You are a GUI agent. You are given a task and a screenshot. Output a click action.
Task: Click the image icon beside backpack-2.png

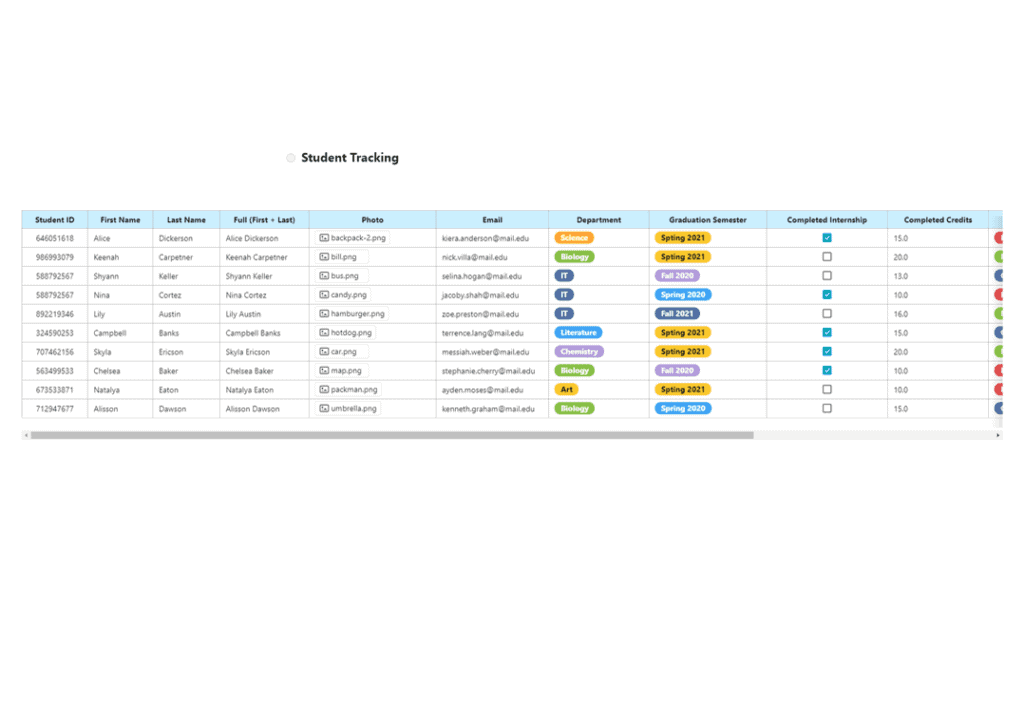tap(324, 238)
